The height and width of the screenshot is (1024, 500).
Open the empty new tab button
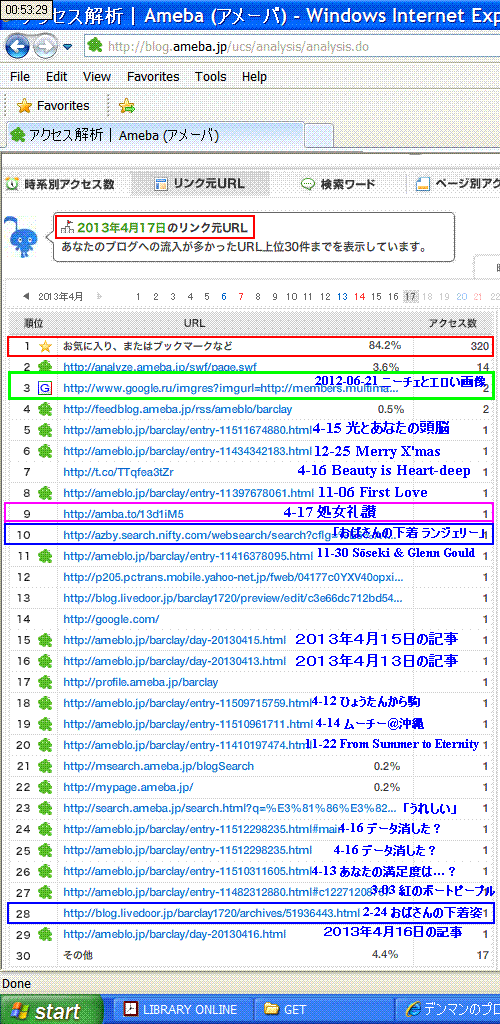click(319, 136)
